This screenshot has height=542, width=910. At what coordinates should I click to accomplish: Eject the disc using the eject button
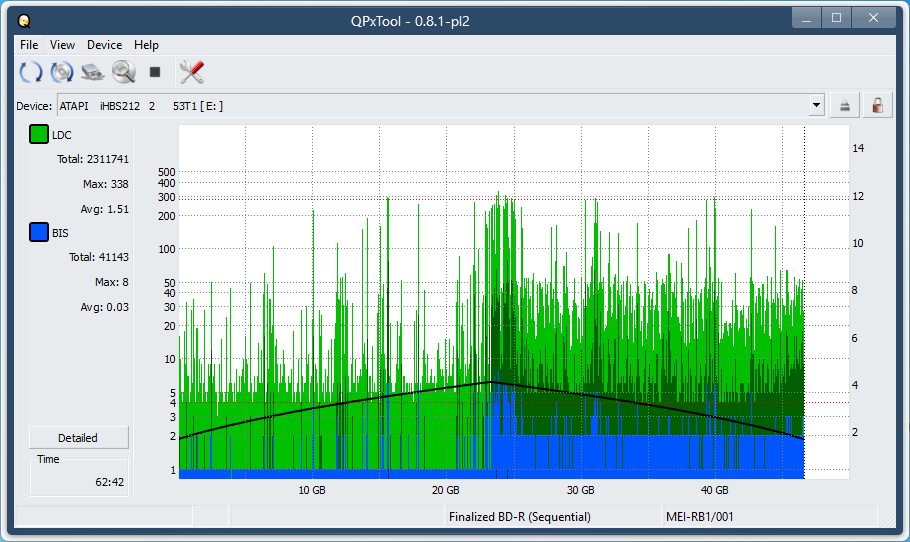click(844, 106)
